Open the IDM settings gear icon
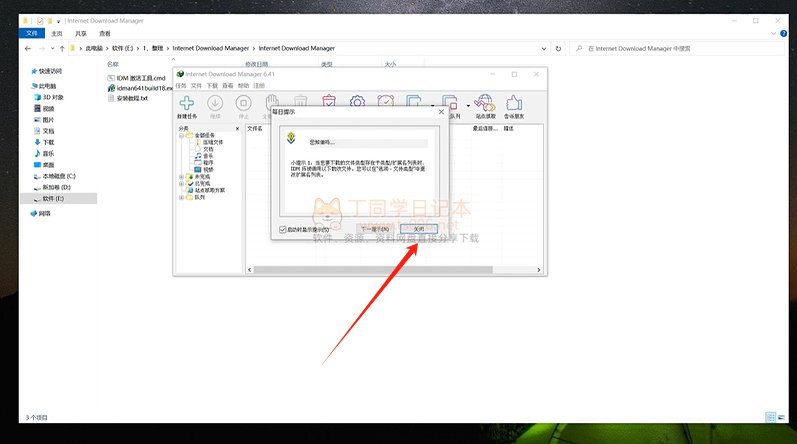The height and width of the screenshot is (444, 797). point(357,102)
